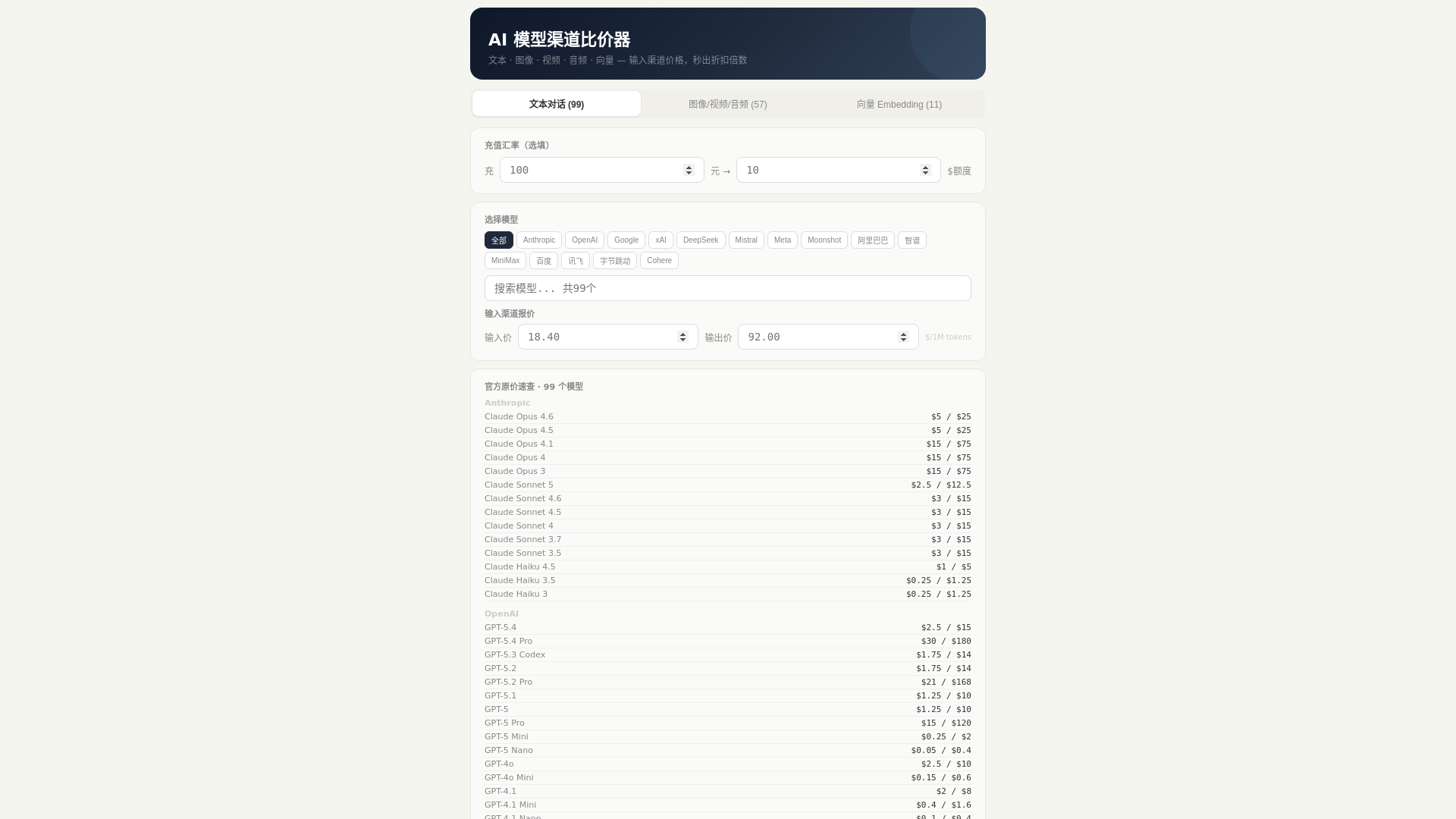Select the GPT-5.4 row
This screenshot has width=1456, height=819.
tap(728, 628)
